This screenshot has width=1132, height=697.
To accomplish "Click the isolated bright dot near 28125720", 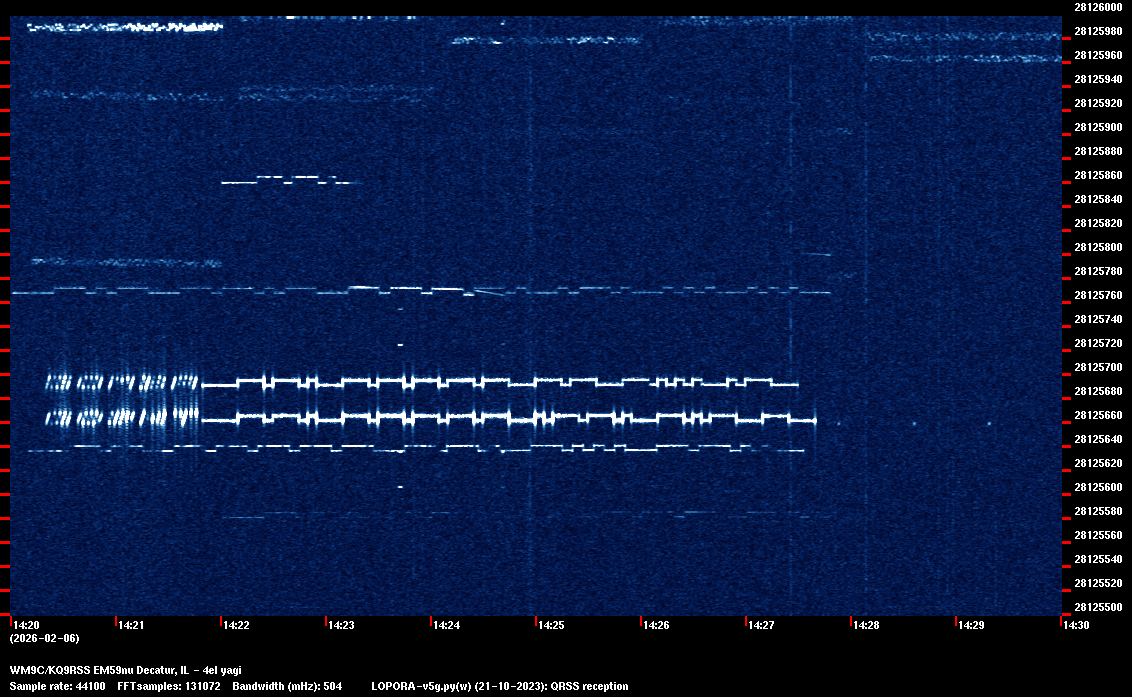I will click(400, 345).
